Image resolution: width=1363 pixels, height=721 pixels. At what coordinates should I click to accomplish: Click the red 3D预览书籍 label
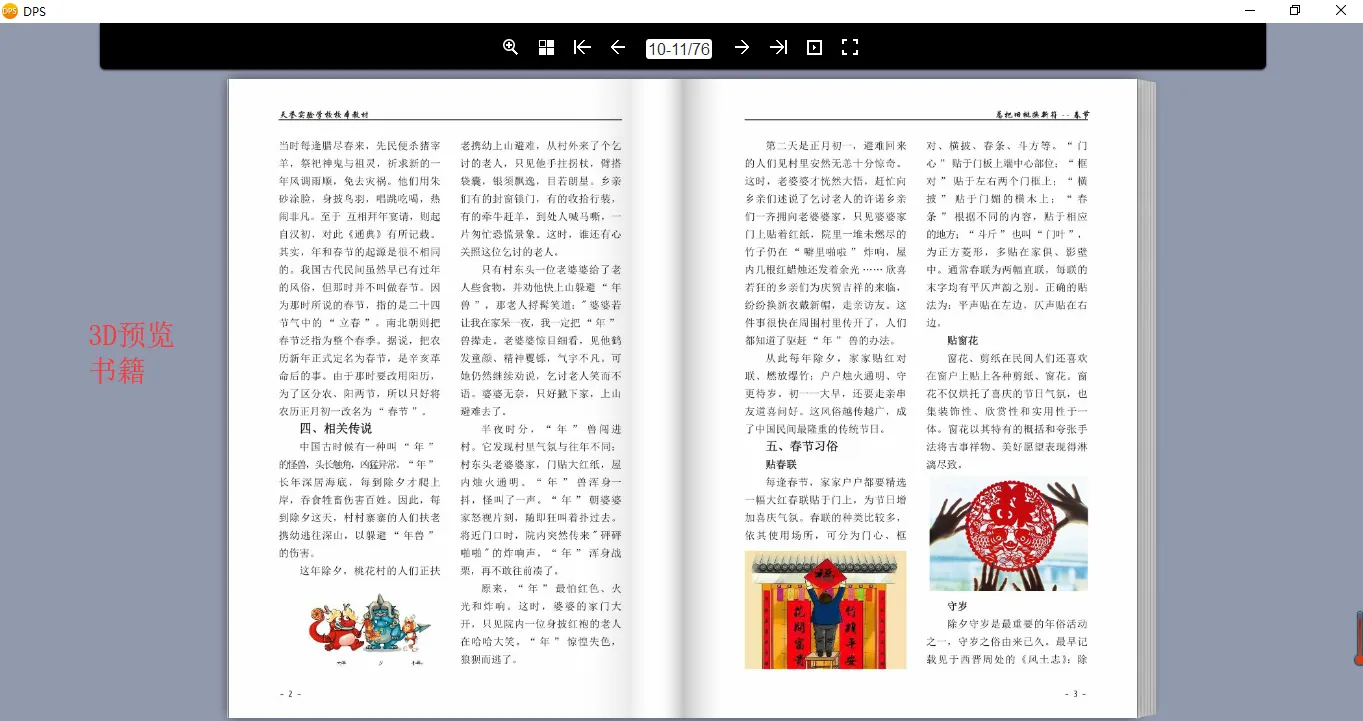pos(131,353)
